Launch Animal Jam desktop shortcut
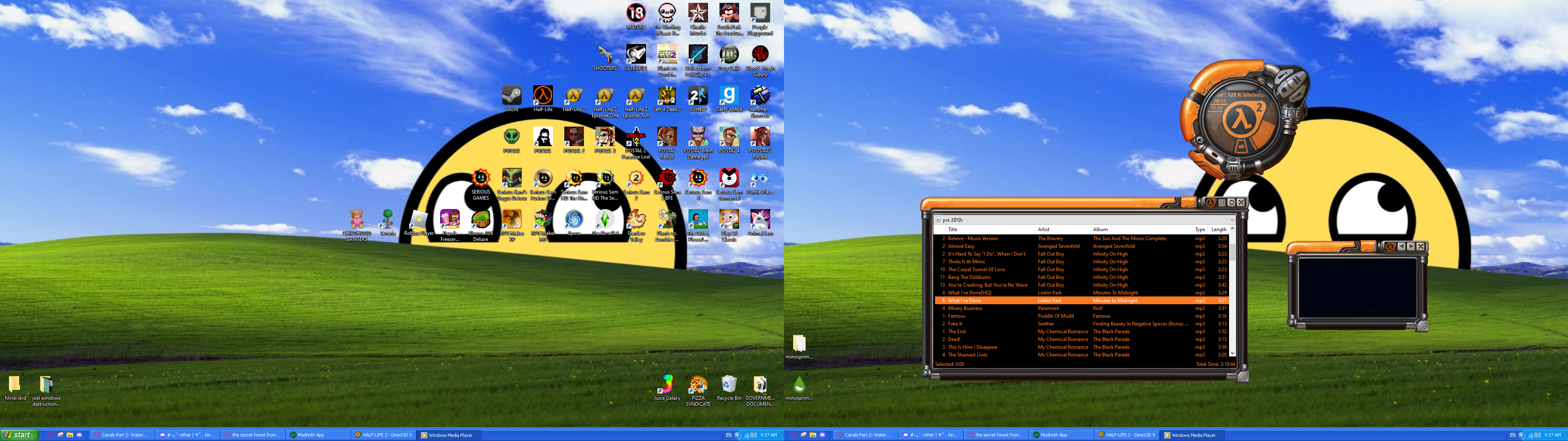This screenshot has height=441, width=1568. click(759, 222)
